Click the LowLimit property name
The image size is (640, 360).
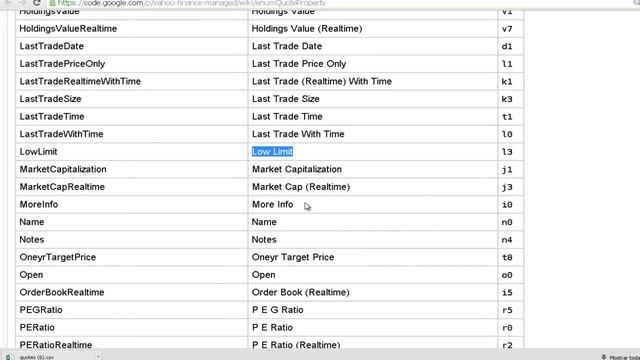tap(38, 151)
